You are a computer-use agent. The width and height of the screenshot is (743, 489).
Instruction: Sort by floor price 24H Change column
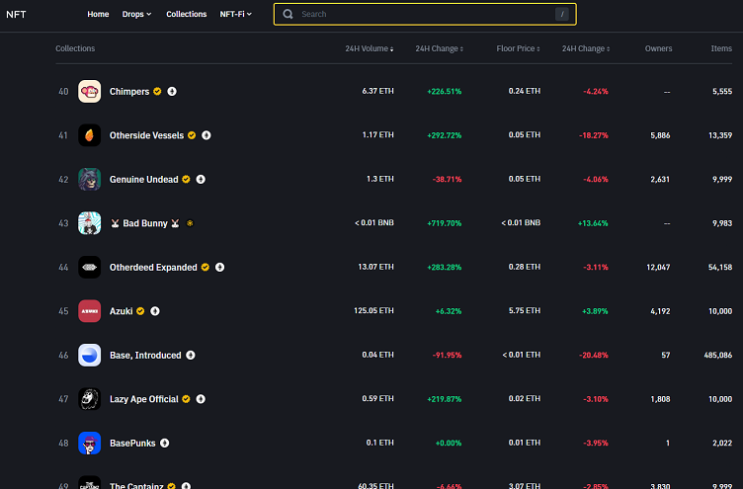coord(586,48)
